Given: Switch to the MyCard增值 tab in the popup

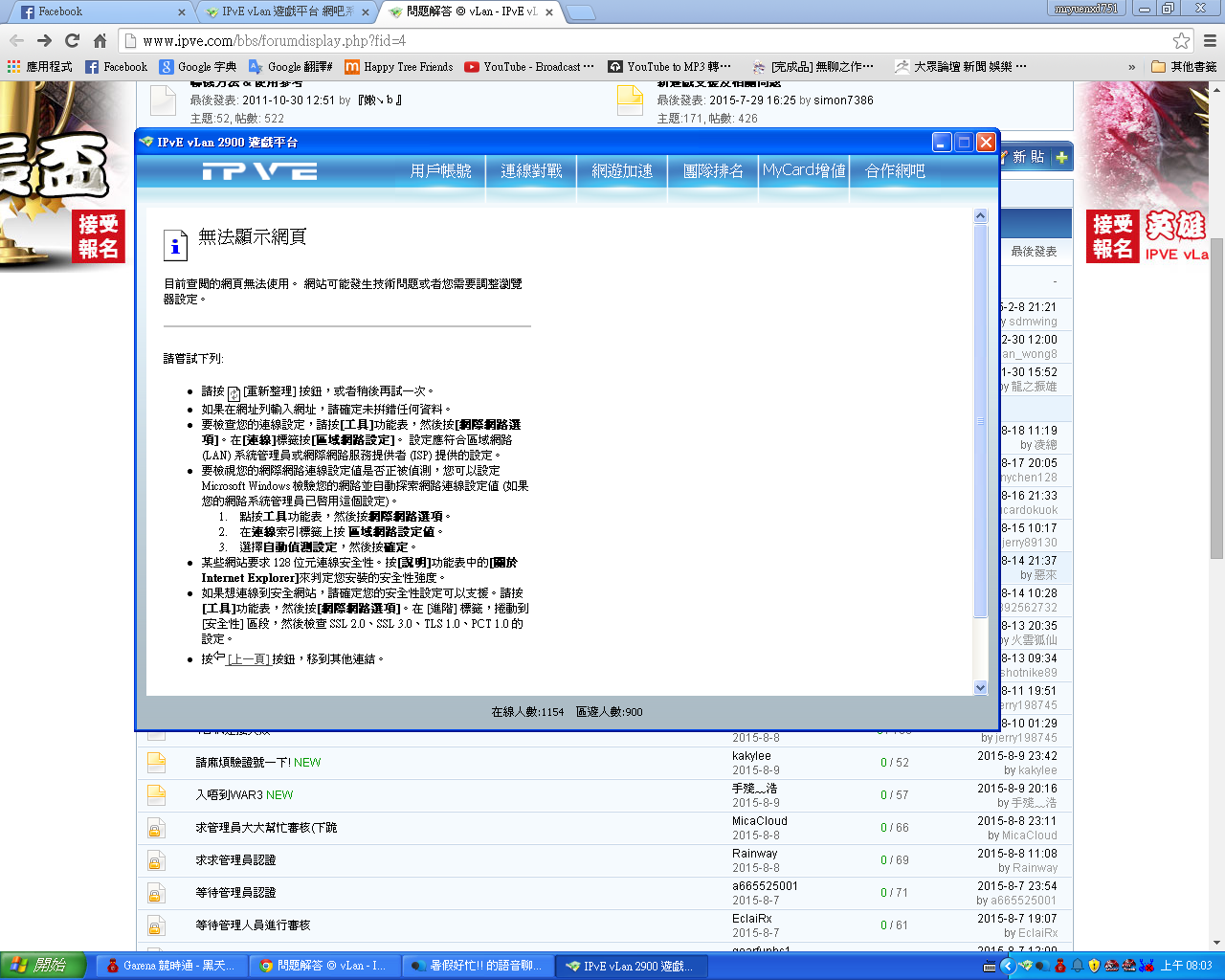Looking at the screenshot, I should 803,172.
